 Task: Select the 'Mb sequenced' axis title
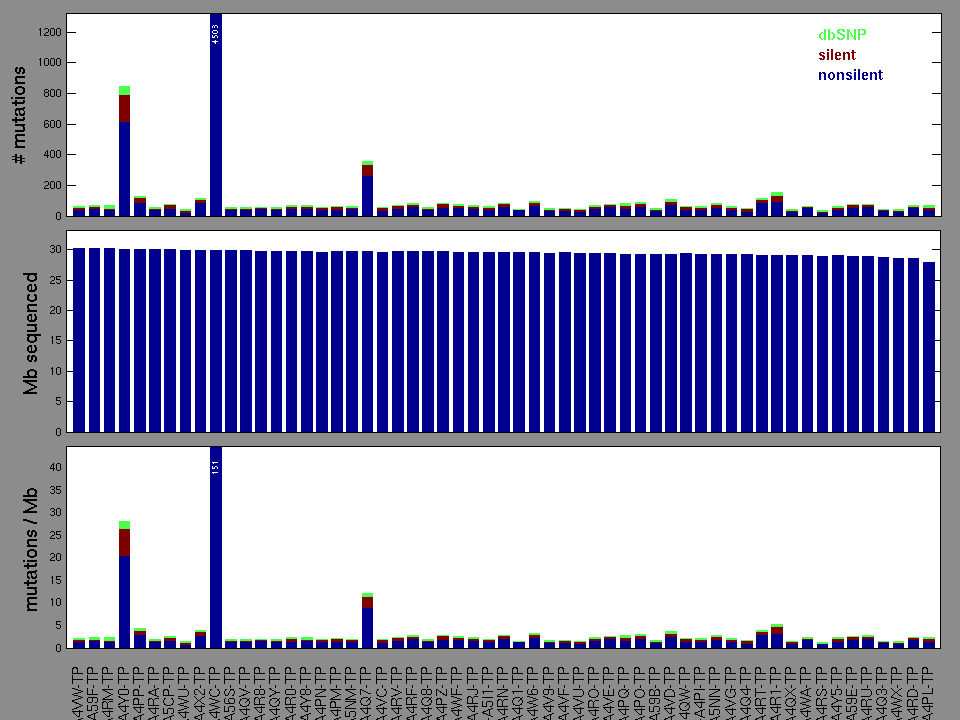[31, 331]
